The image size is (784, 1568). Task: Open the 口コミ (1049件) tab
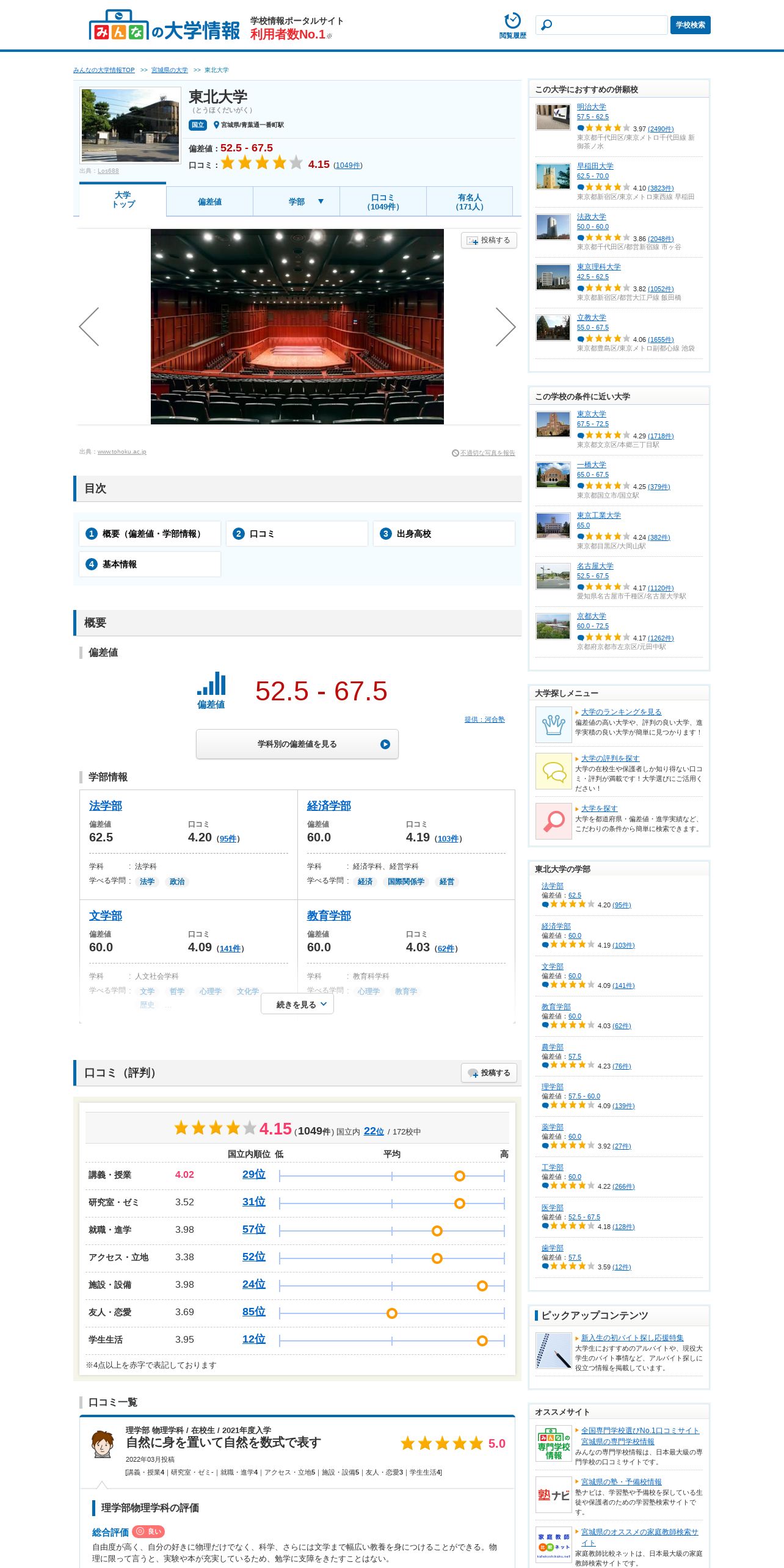383,201
